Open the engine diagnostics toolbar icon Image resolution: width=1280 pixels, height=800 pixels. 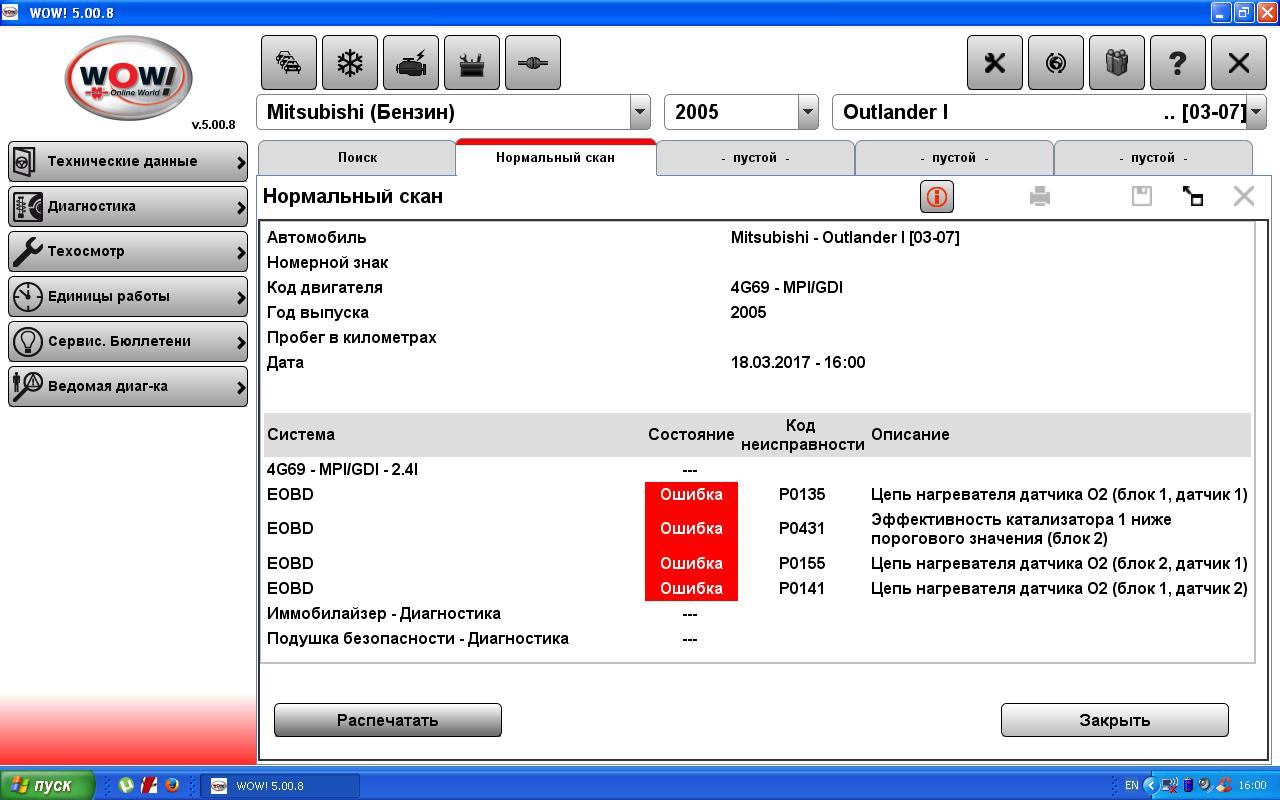pyautogui.click(x=411, y=63)
